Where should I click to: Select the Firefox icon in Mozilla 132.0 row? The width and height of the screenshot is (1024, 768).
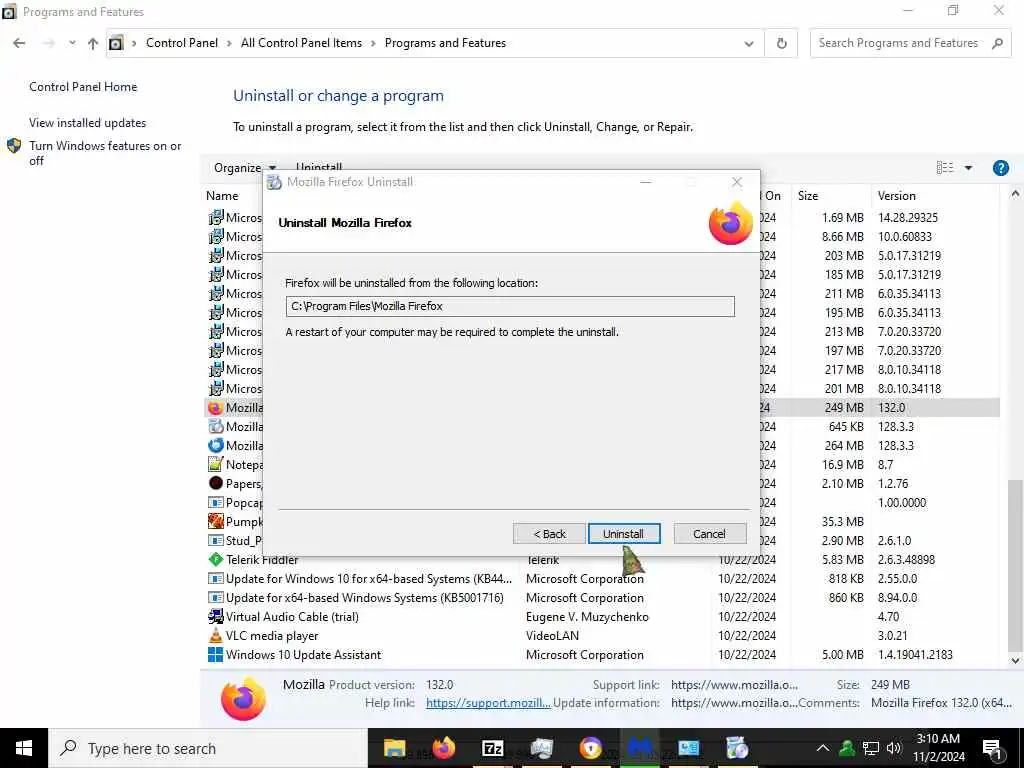click(x=216, y=408)
